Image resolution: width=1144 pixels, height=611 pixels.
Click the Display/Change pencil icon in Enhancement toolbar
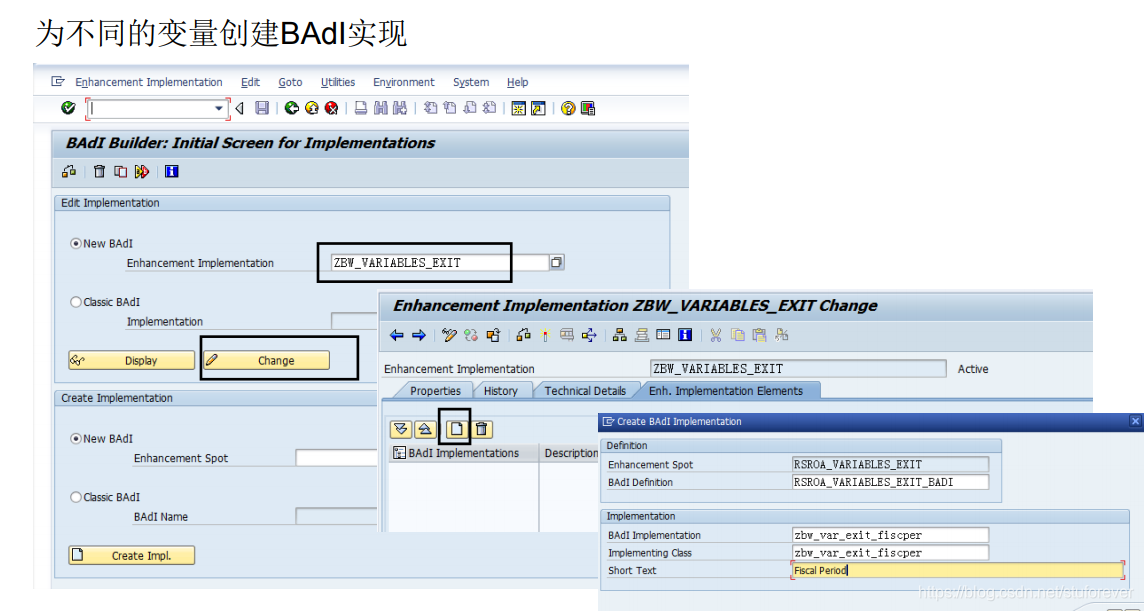[x=449, y=335]
